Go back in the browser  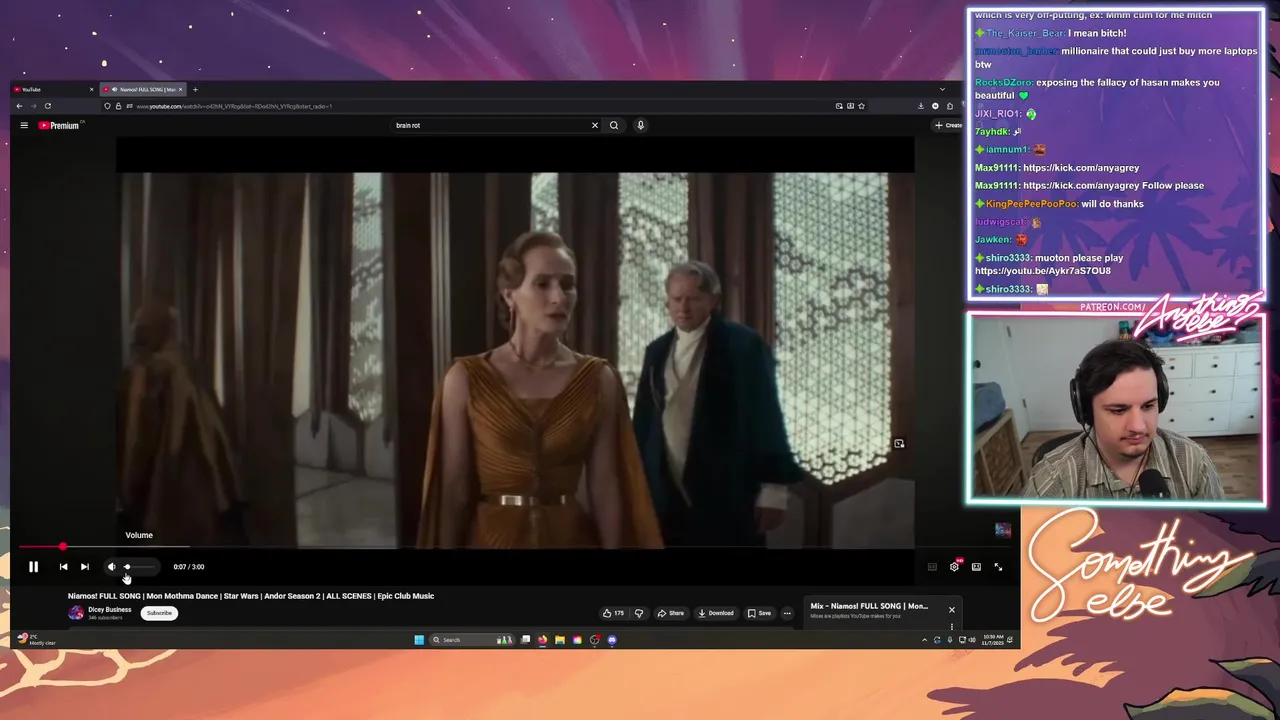[x=19, y=106]
